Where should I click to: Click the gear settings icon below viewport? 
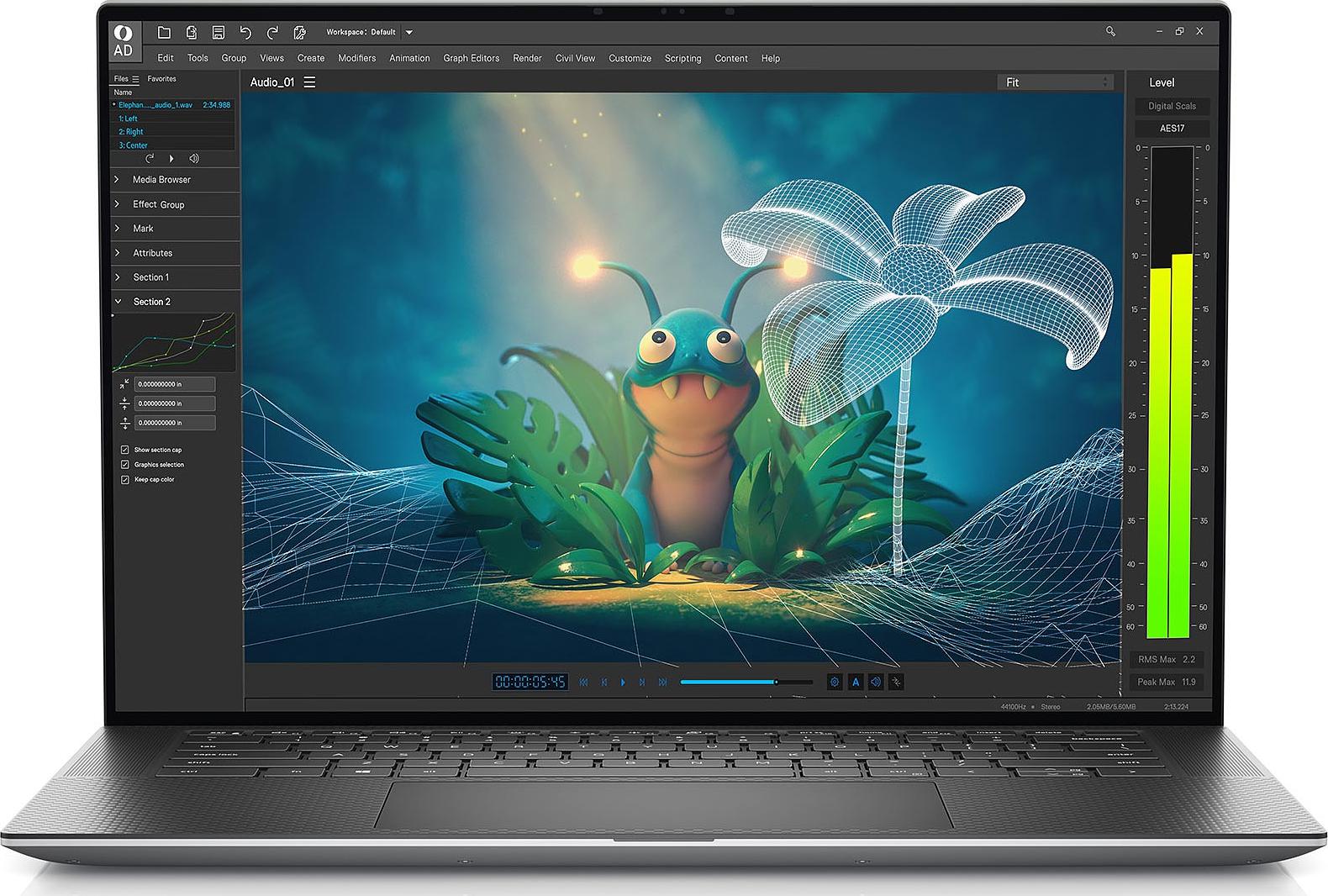coord(834,682)
